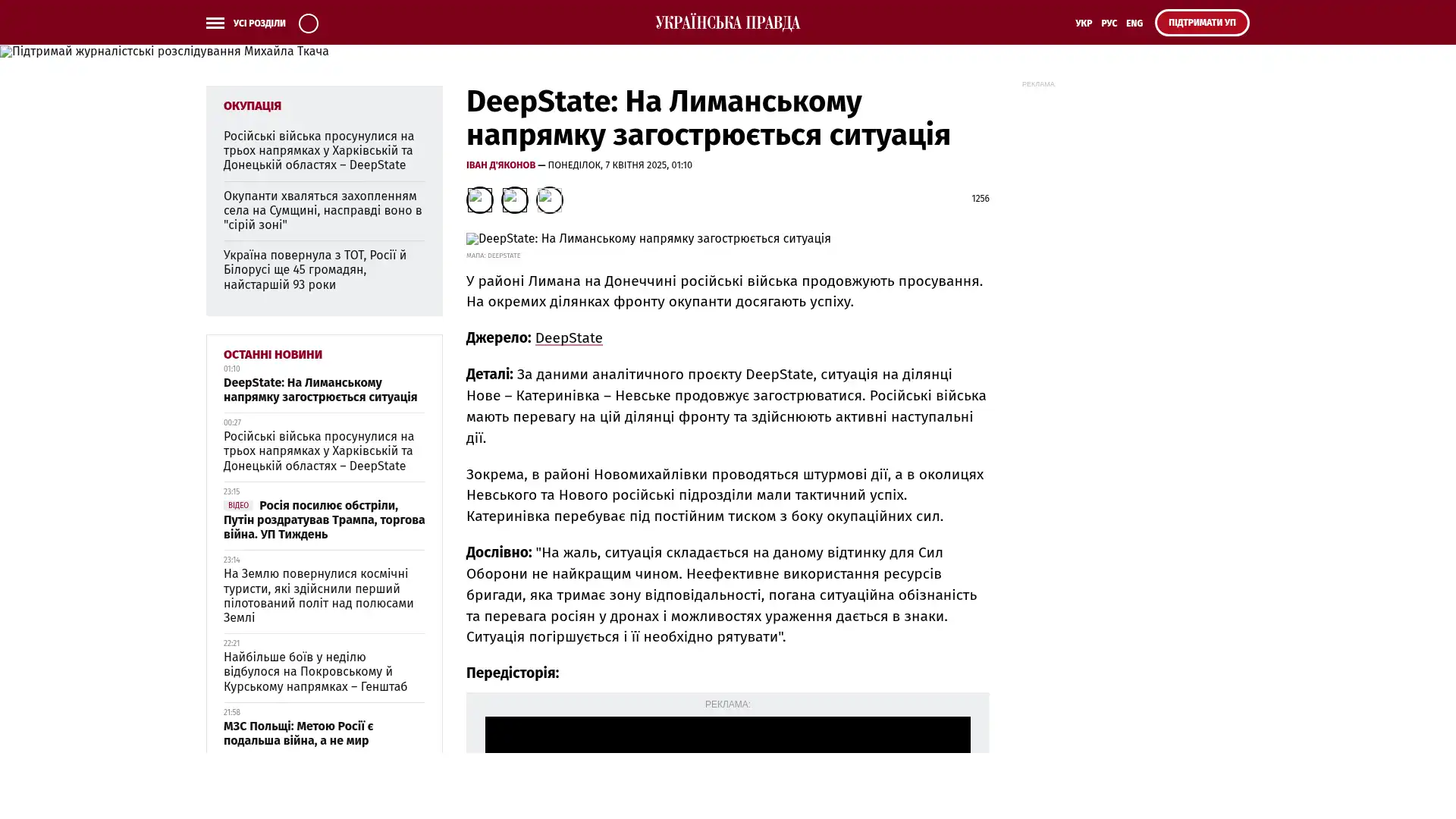The width and height of the screenshot is (1456, 819).
Task: Click the ПІДТРИМАТИ УП button
Action: 1202,23
